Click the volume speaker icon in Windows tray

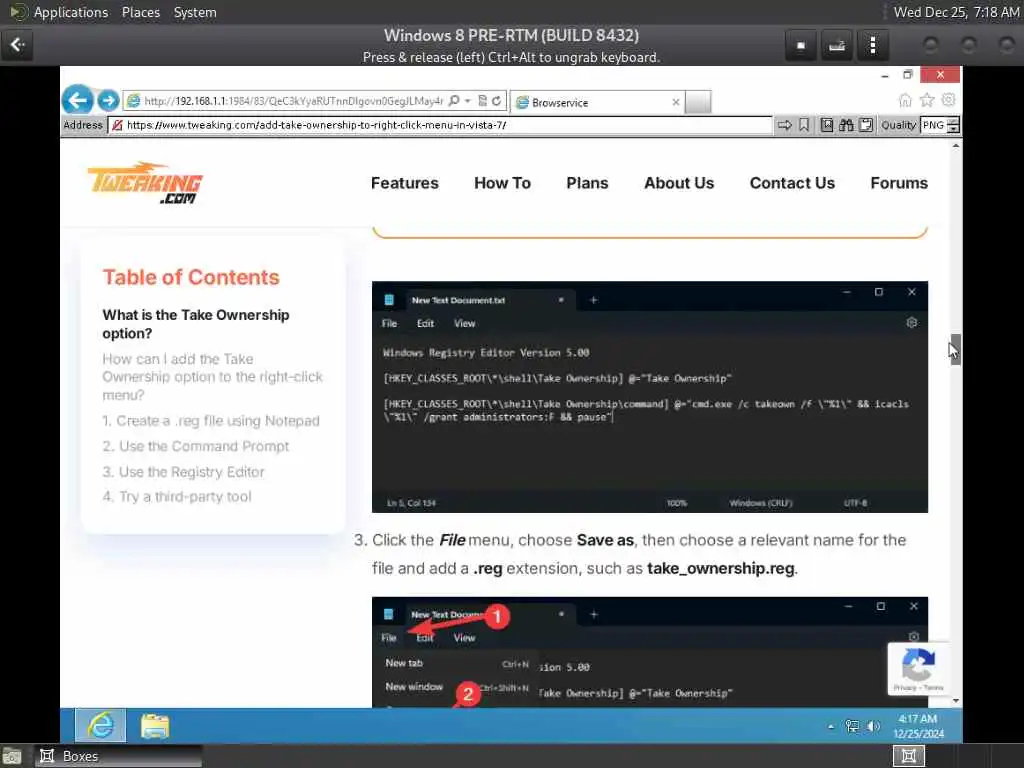pos(873,726)
